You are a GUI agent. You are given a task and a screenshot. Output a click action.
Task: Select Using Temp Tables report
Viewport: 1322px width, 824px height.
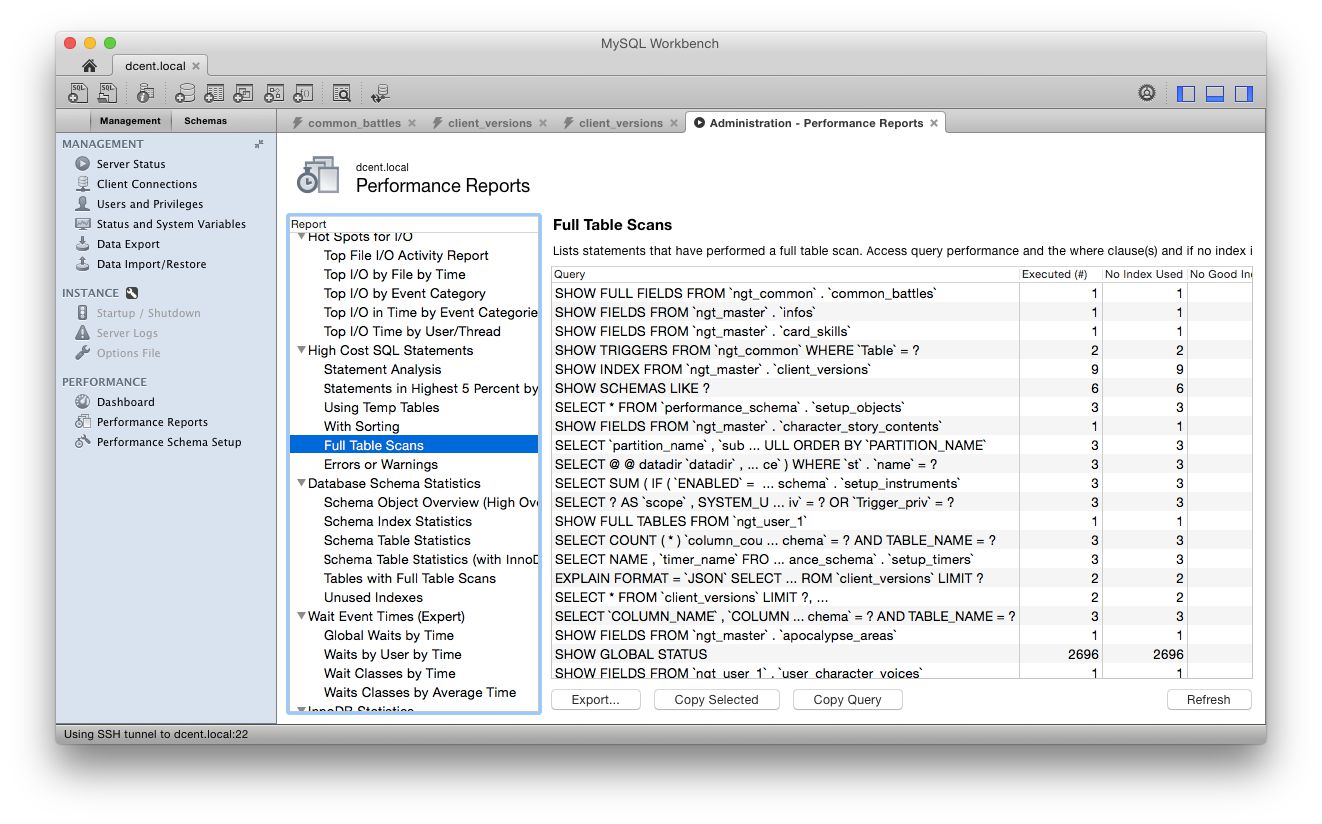(x=381, y=407)
